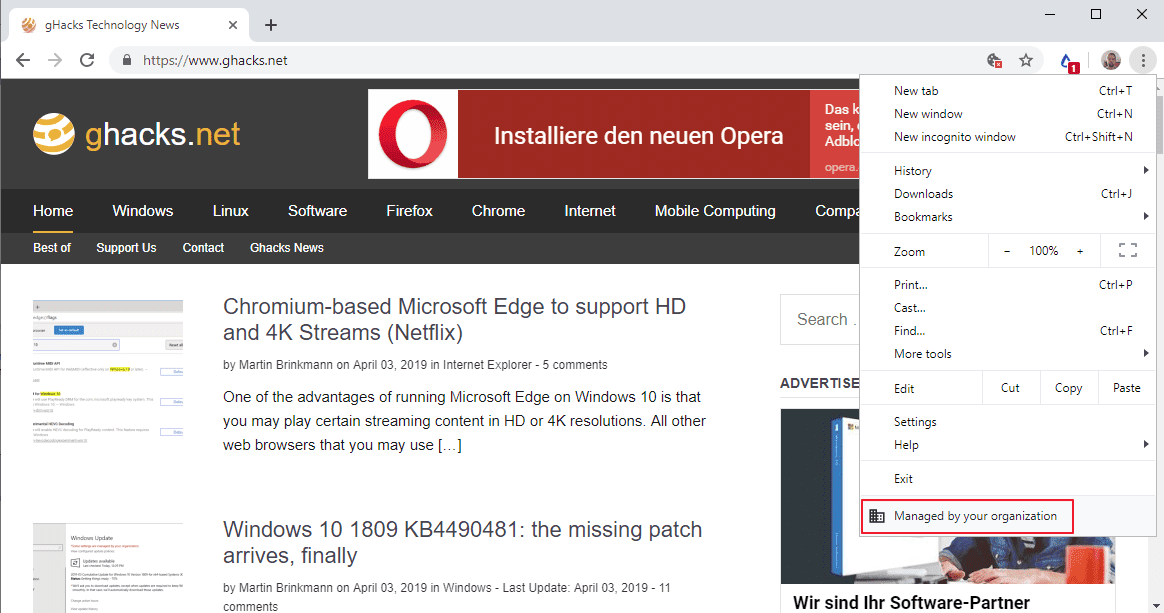Open the Mobile Computing category

[715, 211]
